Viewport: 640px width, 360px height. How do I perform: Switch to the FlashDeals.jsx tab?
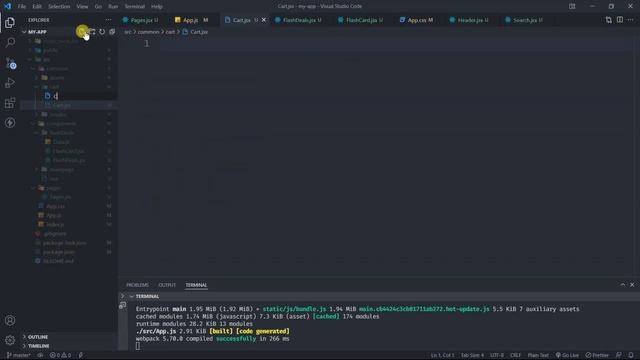[298, 20]
